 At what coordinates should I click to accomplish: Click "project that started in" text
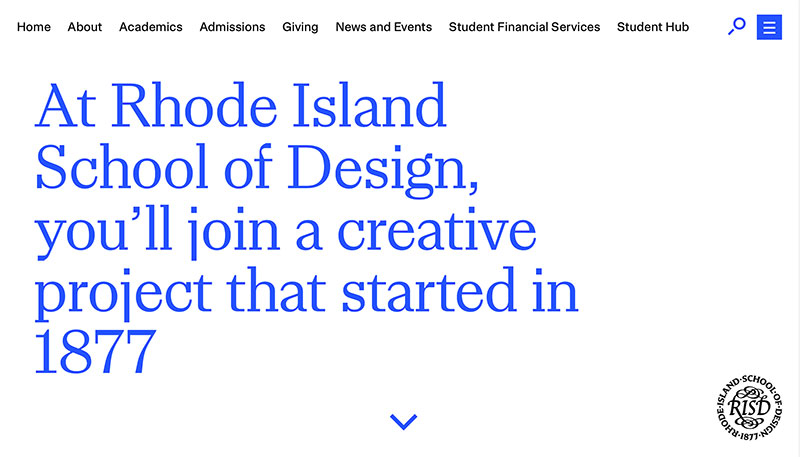point(307,292)
